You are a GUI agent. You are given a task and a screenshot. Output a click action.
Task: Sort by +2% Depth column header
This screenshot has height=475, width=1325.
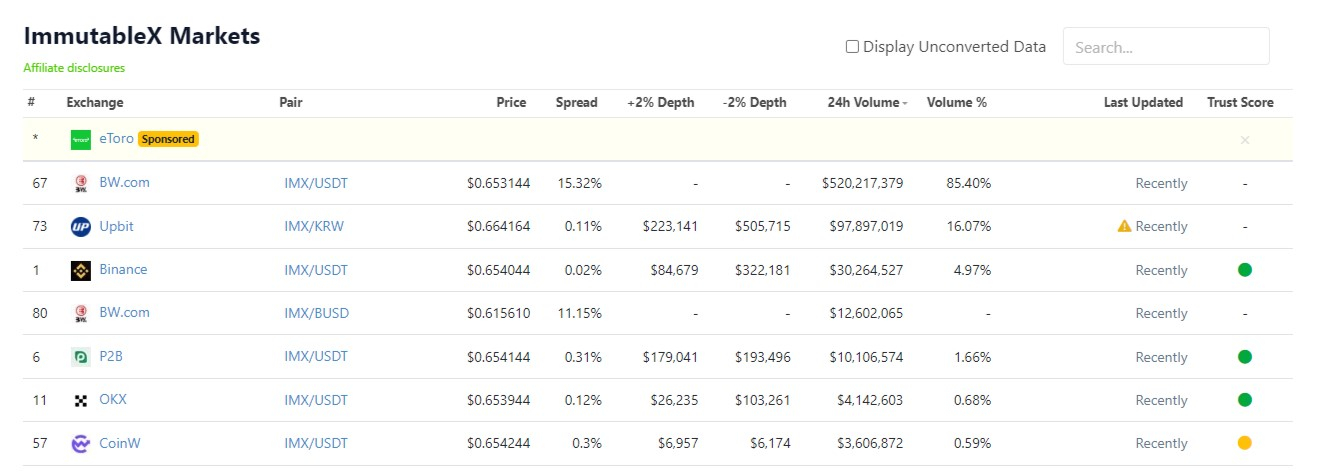[x=661, y=102]
